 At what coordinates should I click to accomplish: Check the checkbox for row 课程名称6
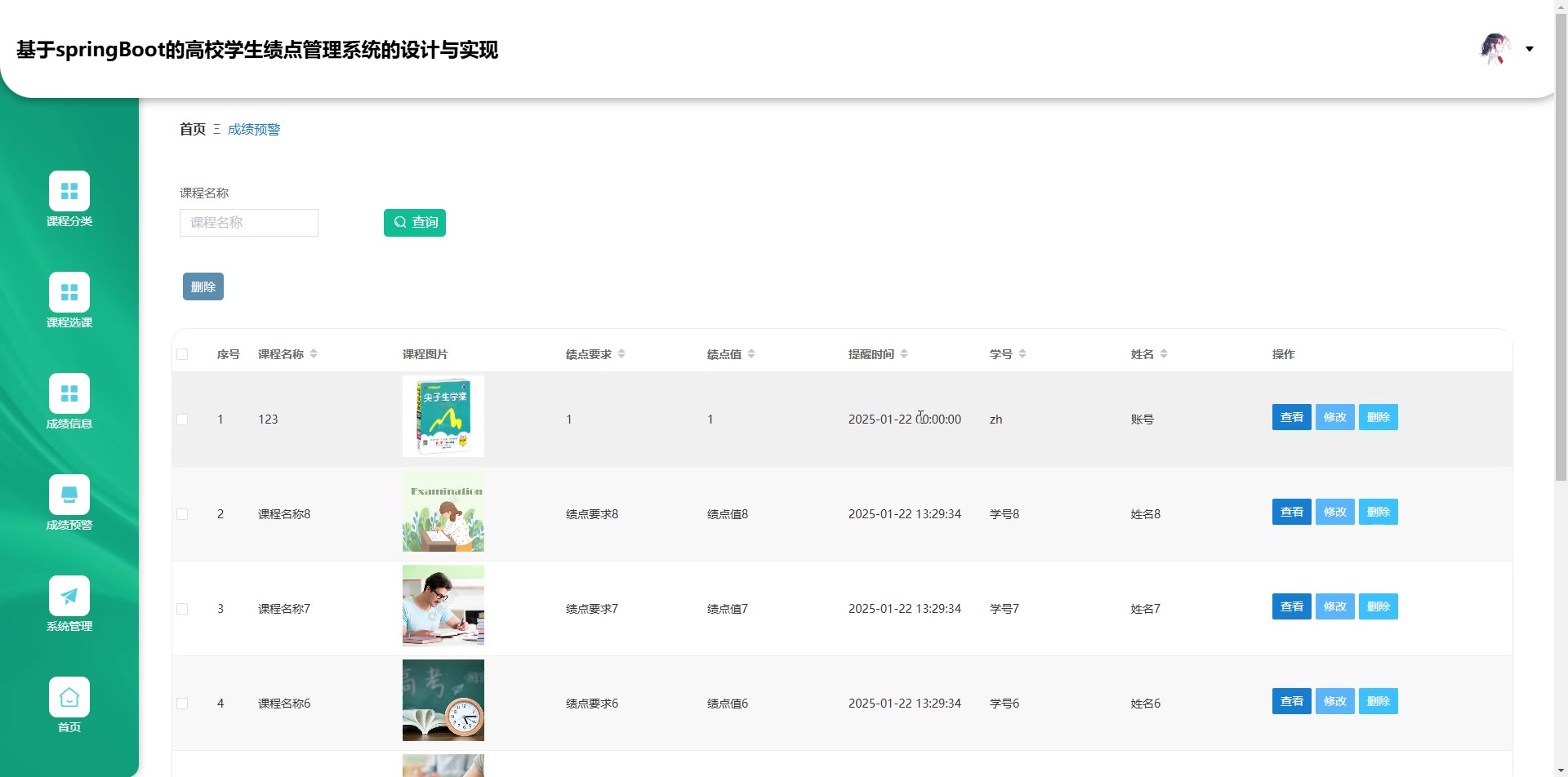pos(182,704)
